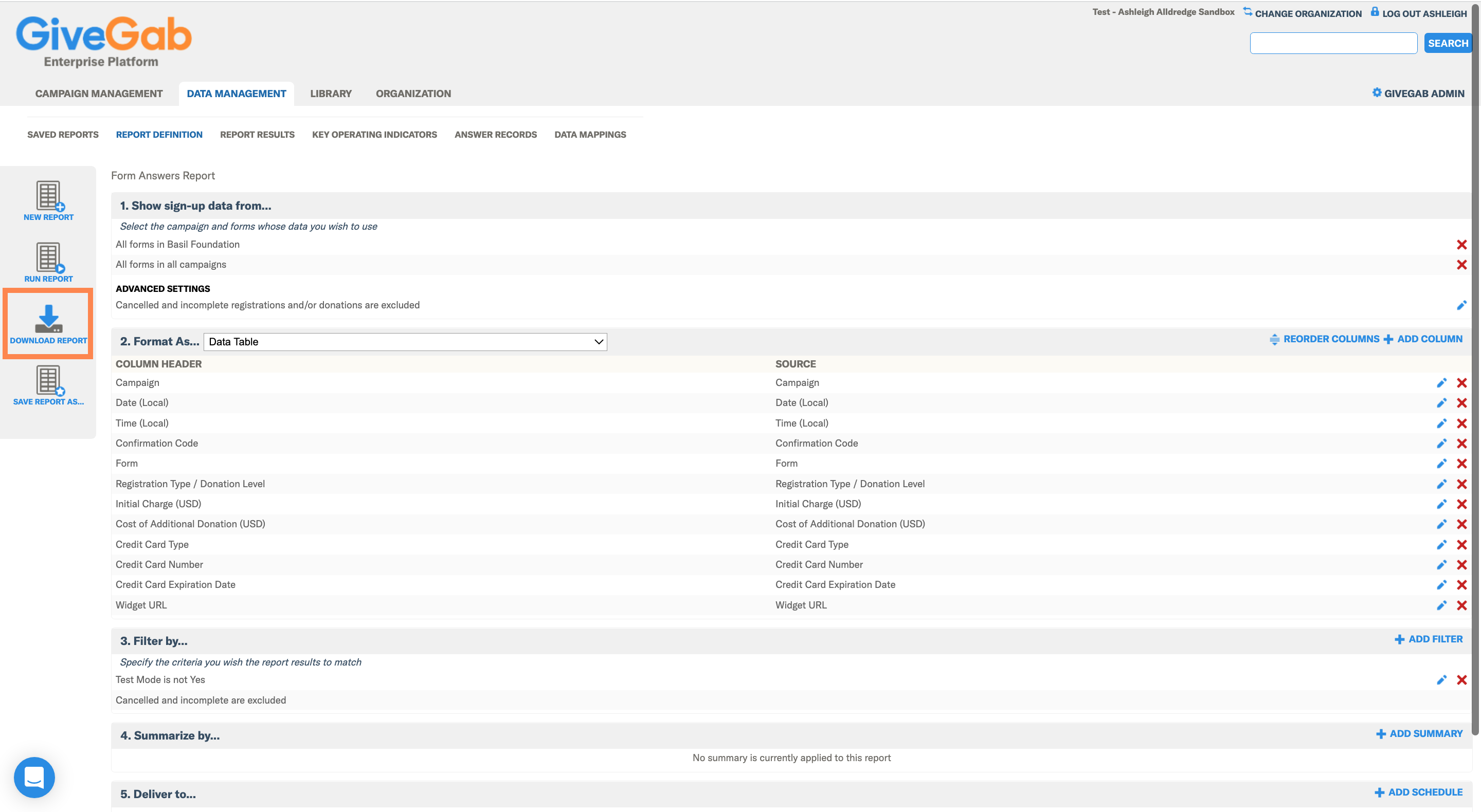Click Add Schedule
Image resolution: width=1481 pixels, height=812 pixels.
tap(1418, 792)
